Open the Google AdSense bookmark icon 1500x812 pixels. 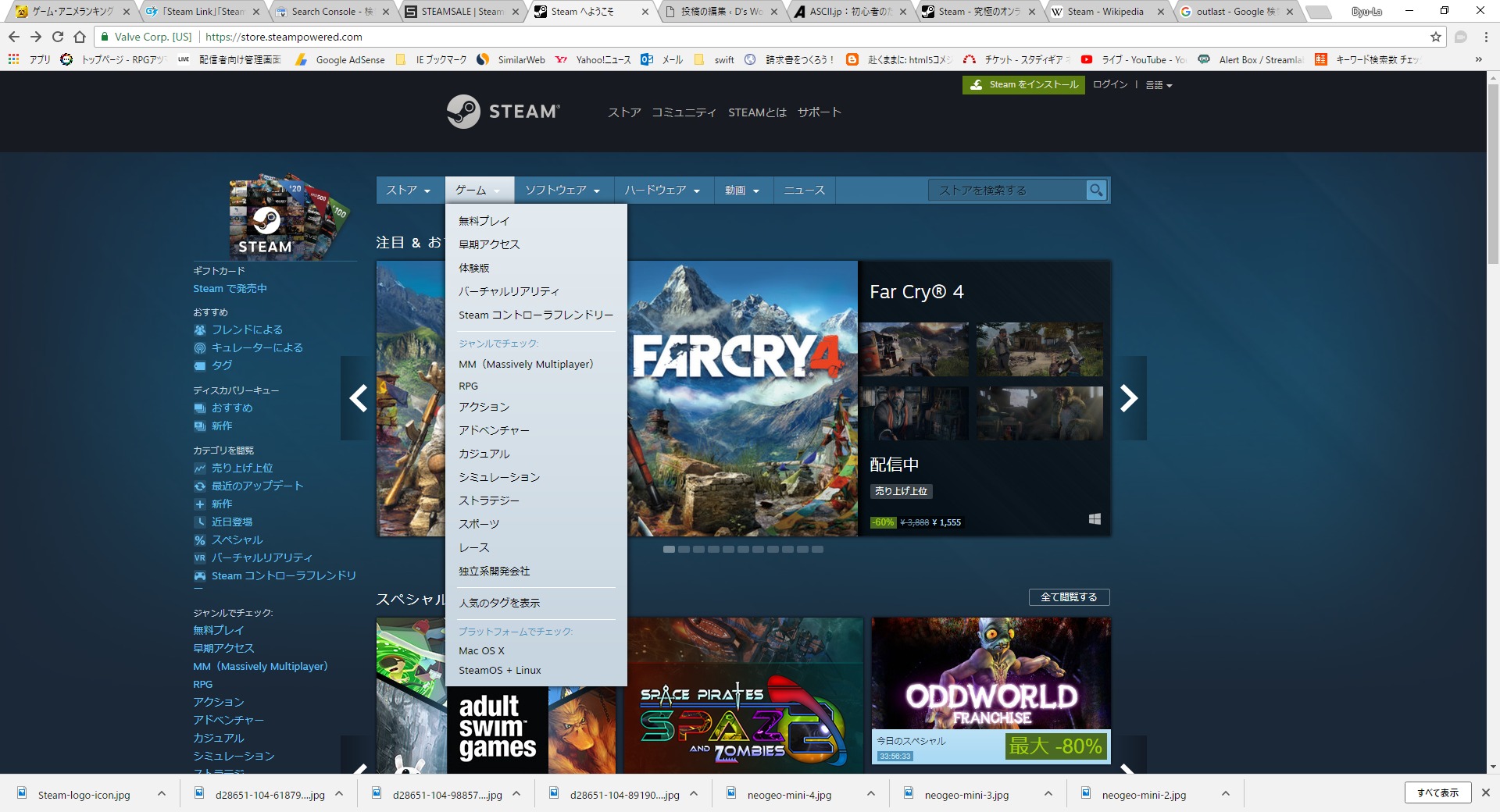click(x=301, y=59)
